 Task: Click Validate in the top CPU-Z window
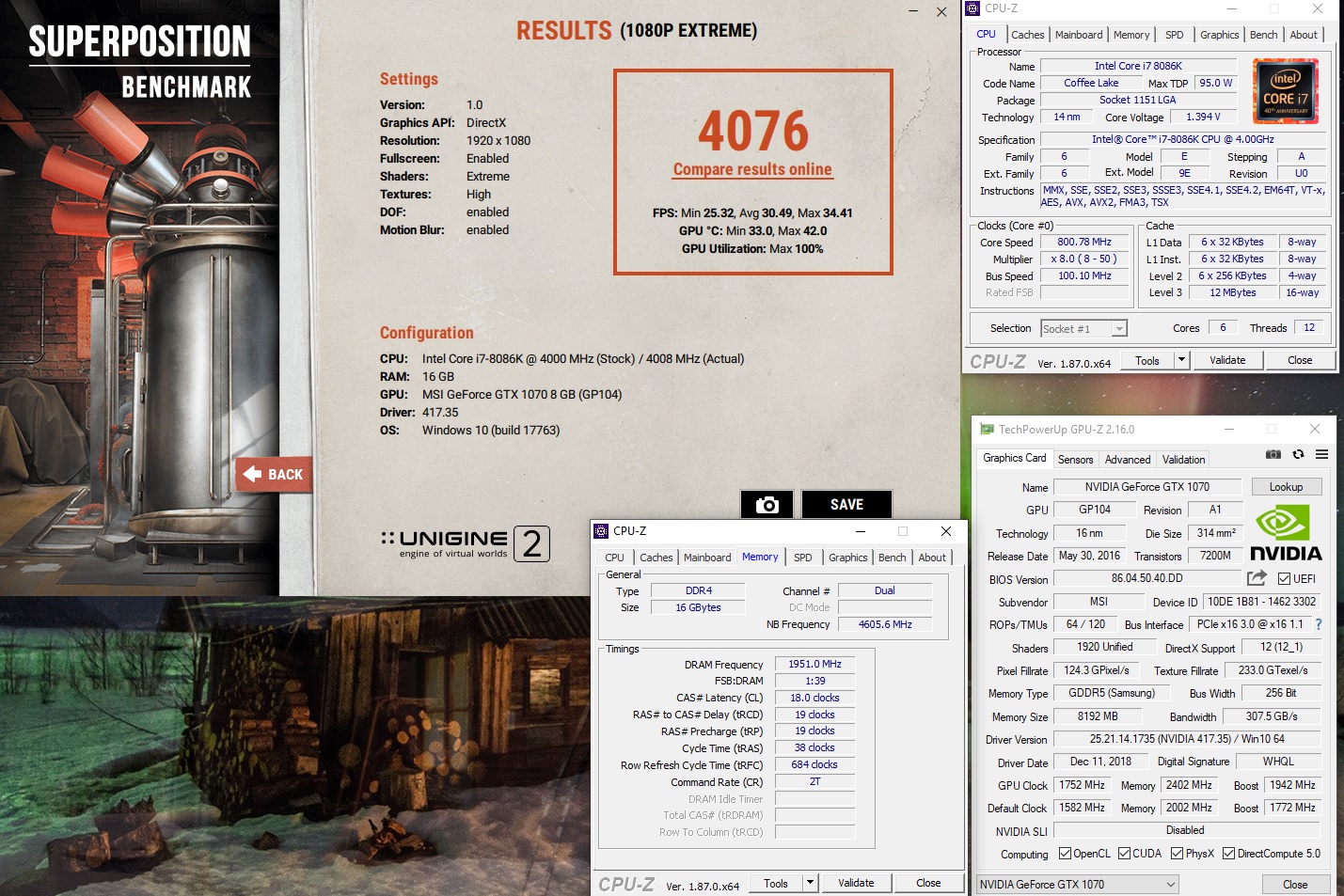pos(1226,360)
